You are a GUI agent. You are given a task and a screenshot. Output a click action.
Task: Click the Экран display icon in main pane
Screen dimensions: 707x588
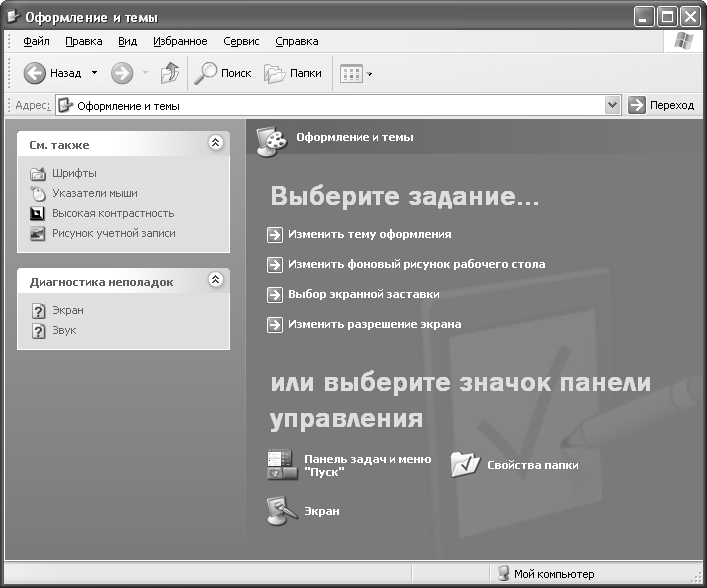(282, 511)
